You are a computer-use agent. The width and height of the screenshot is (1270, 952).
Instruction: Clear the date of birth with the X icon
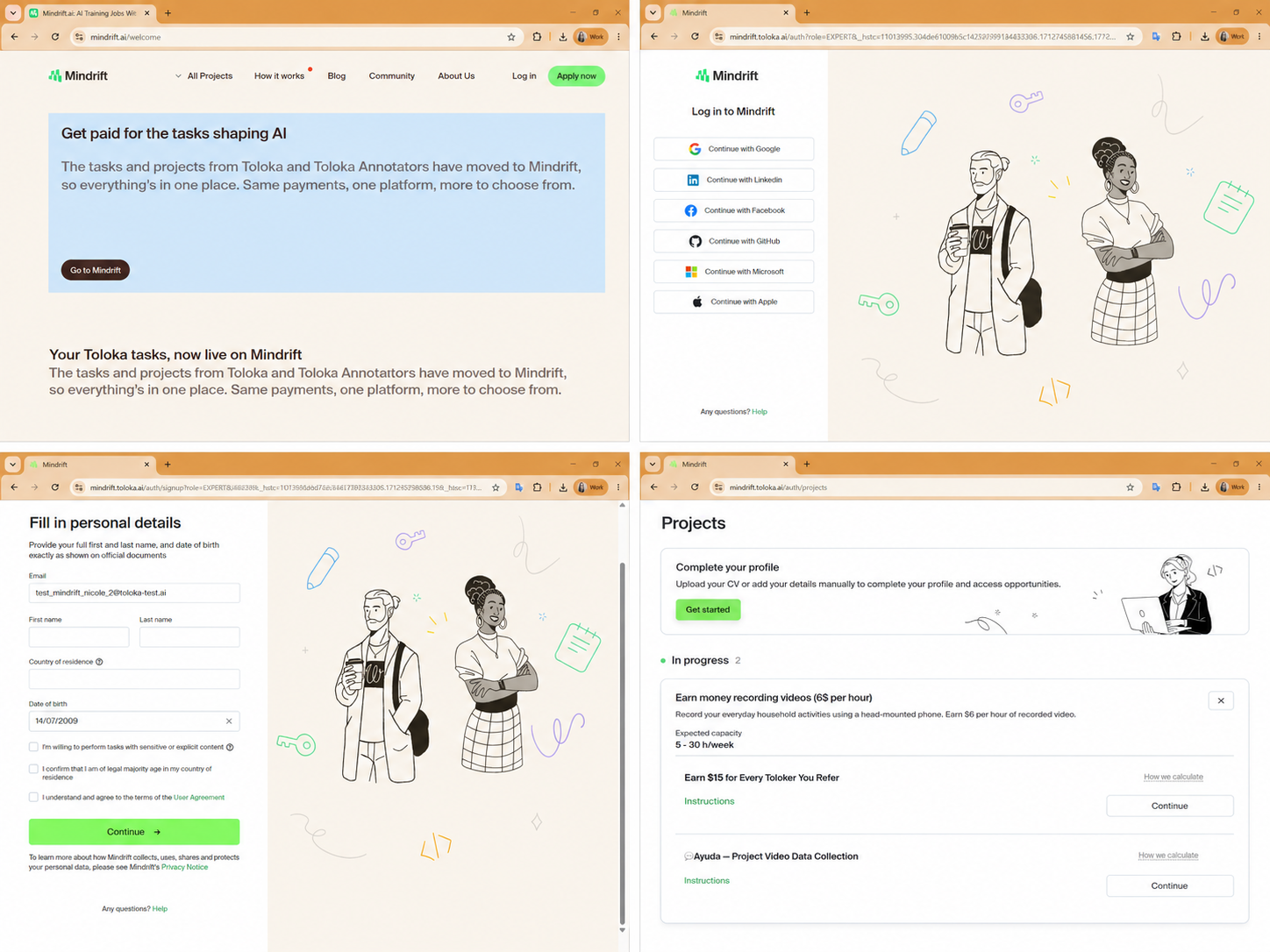229,721
